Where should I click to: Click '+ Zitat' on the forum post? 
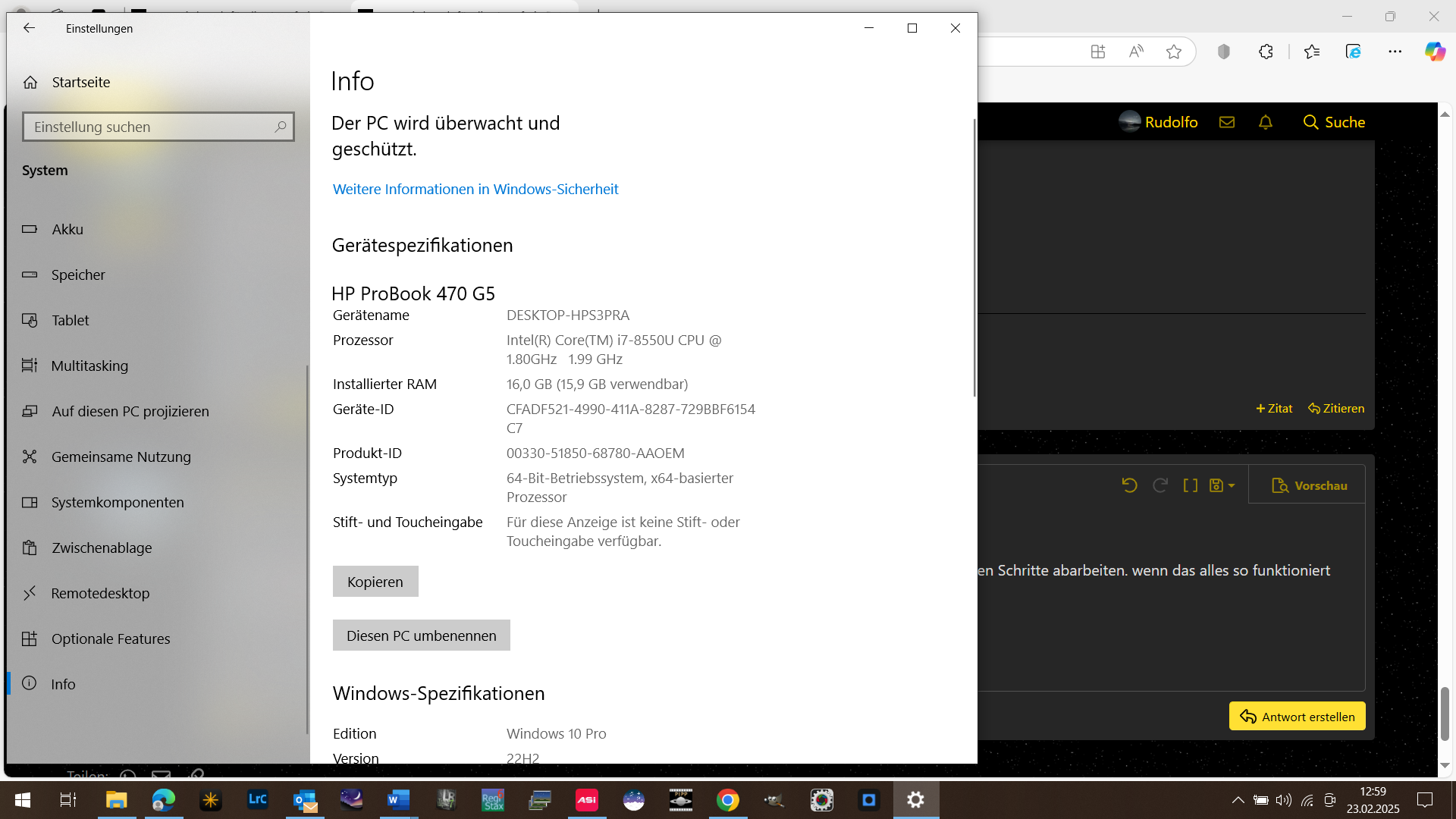[x=1274, y=408]
